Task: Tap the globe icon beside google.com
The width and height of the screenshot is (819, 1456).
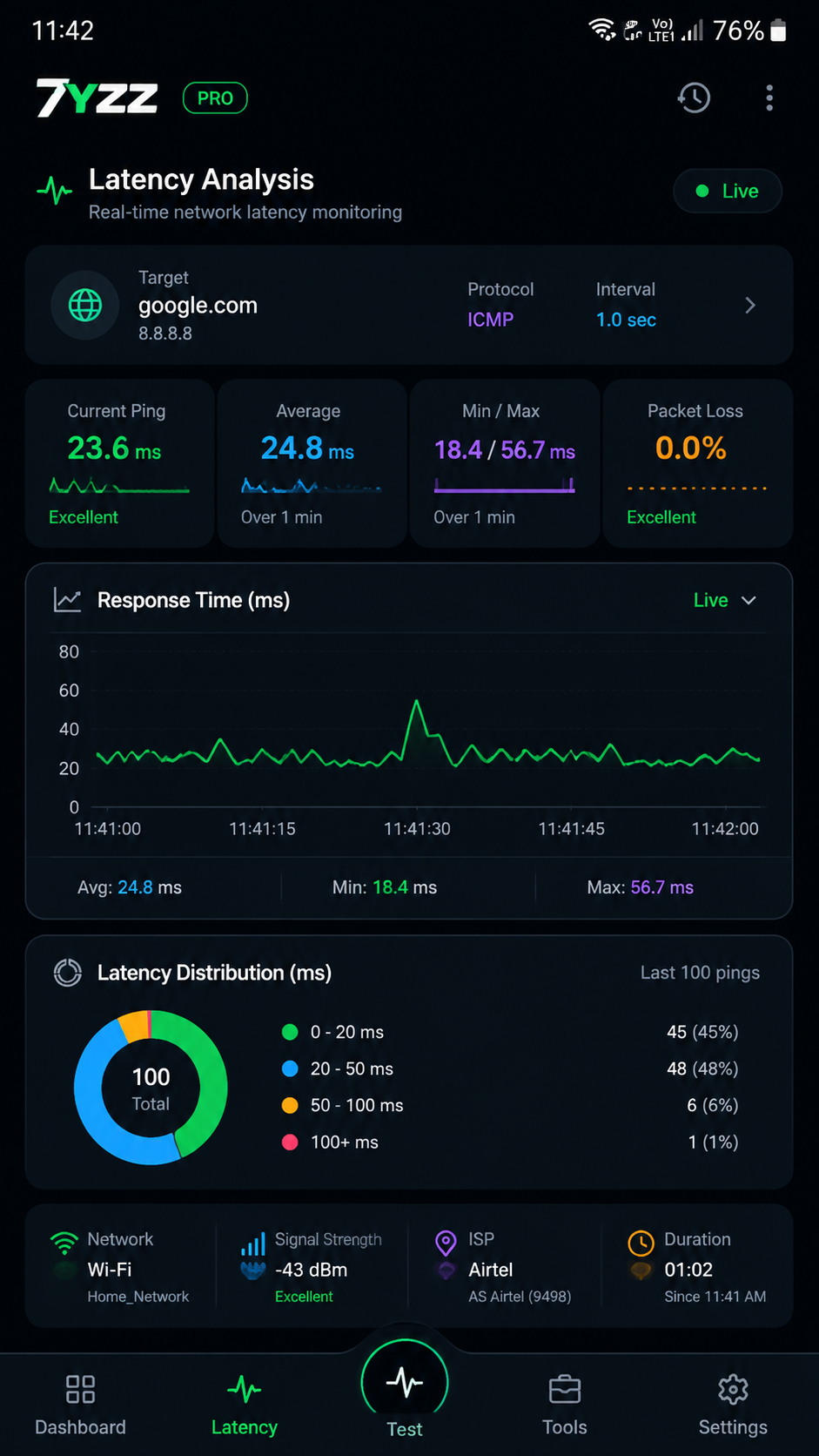Action: click(85, 306)
